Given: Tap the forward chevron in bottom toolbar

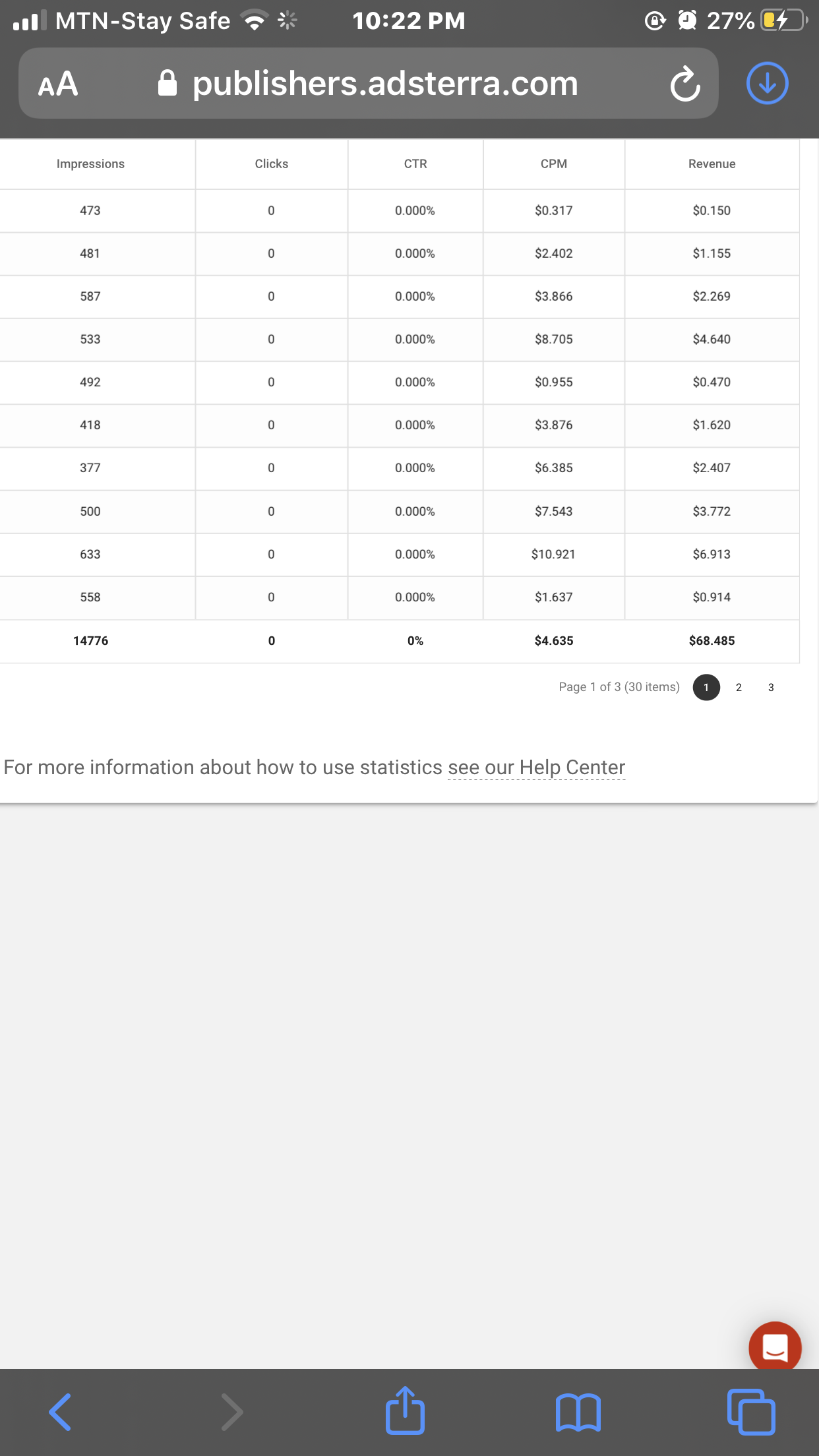Looking at the screenshot, I should tap(231, 1412).
